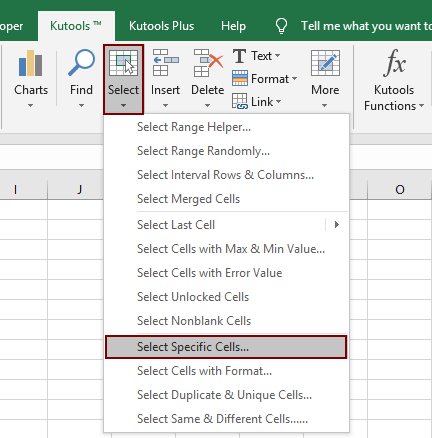Click the Format tools icon
The width and height of the screenshot is (432, 438).
tap(240, 78)
